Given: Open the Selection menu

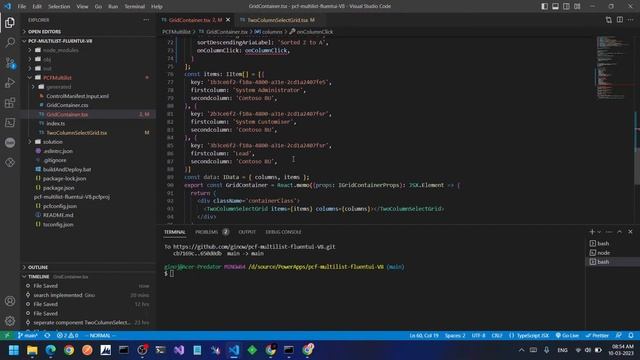Looking at the screenshot, I should [x=59, y=7].
